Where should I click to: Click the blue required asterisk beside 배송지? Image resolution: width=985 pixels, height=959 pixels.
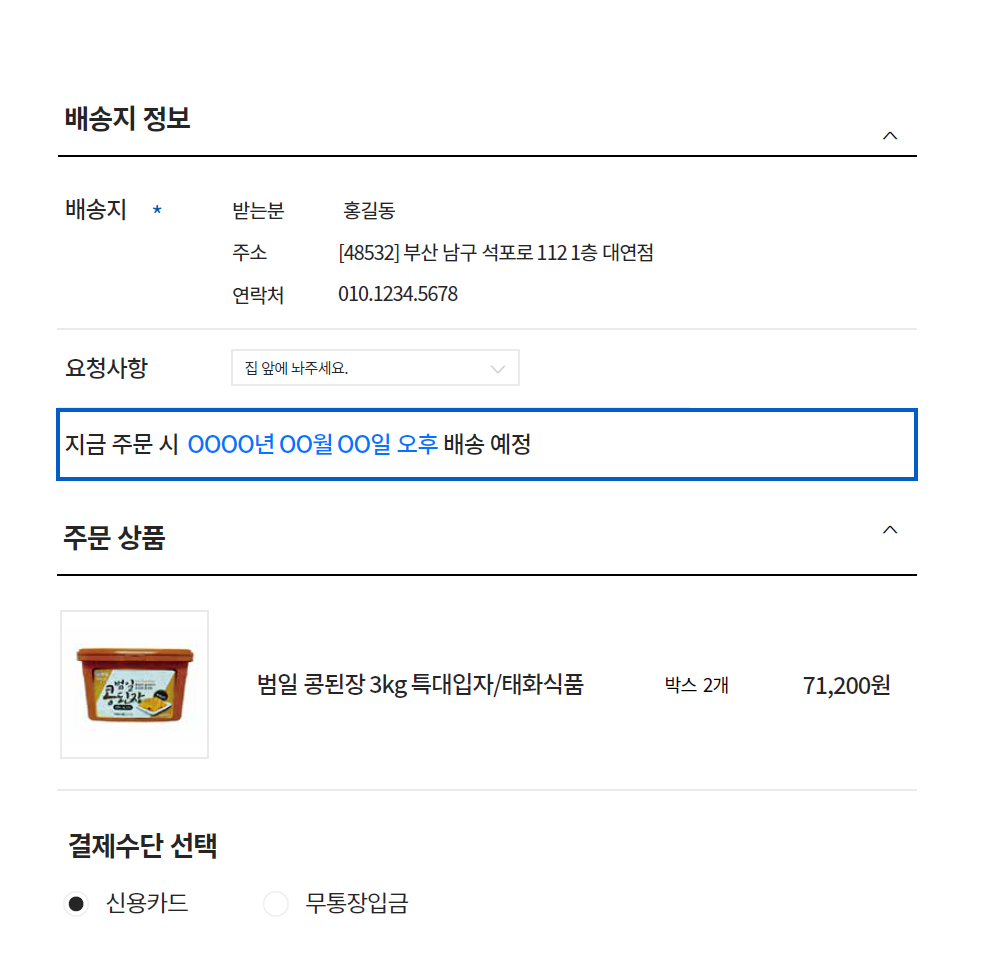tap(157, 211)
